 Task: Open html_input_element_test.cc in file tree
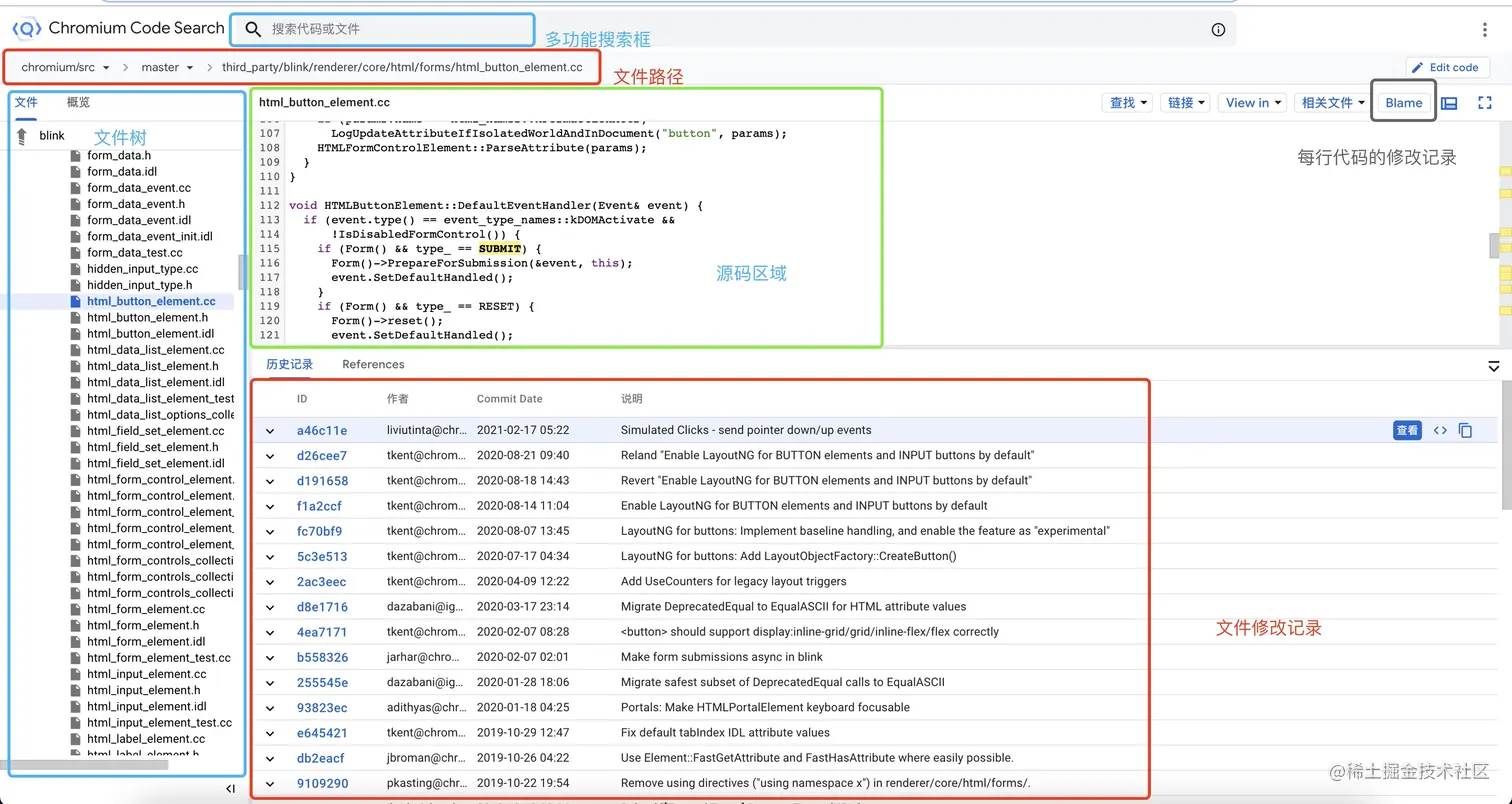159,723
